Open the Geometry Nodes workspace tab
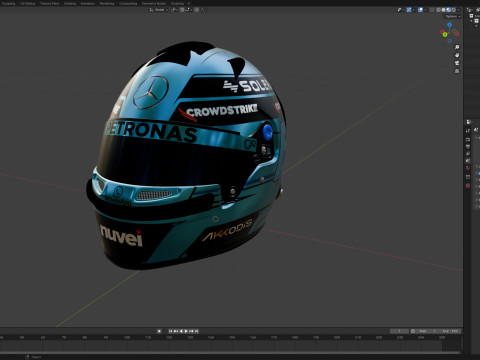The image size is (480, 360). click(x=154, y=4)
